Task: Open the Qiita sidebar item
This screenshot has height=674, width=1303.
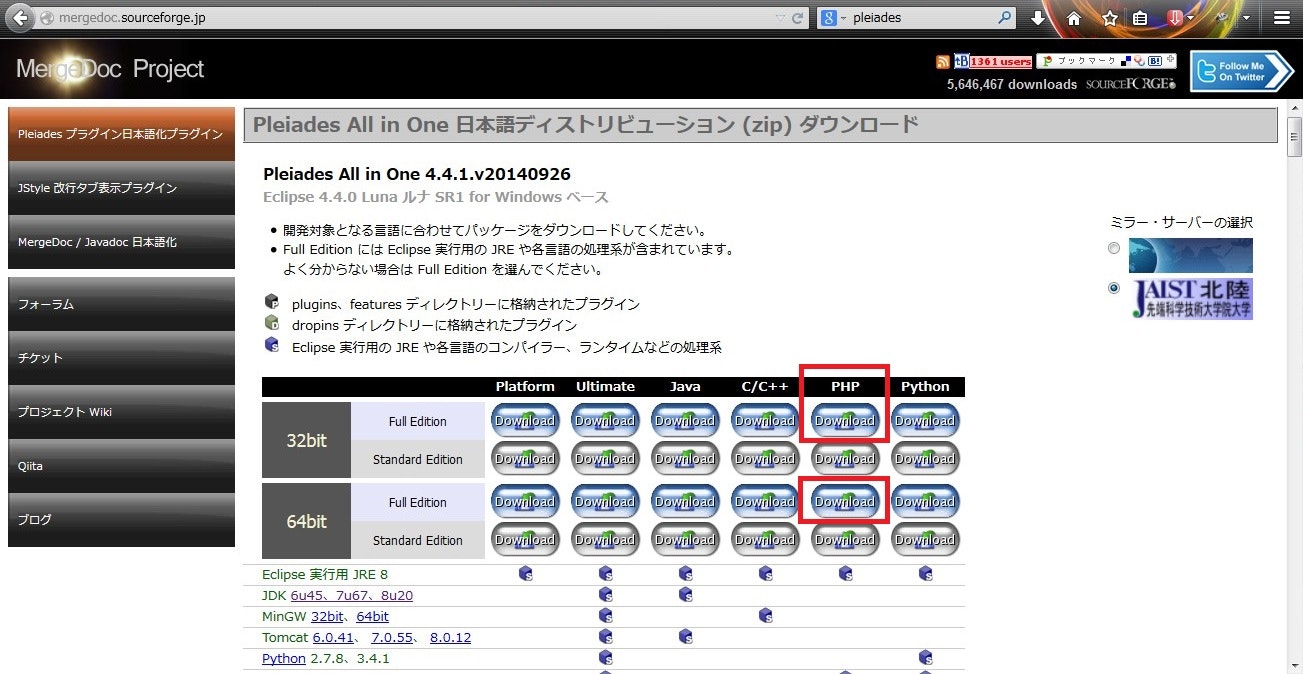Action: coord(121,466)
